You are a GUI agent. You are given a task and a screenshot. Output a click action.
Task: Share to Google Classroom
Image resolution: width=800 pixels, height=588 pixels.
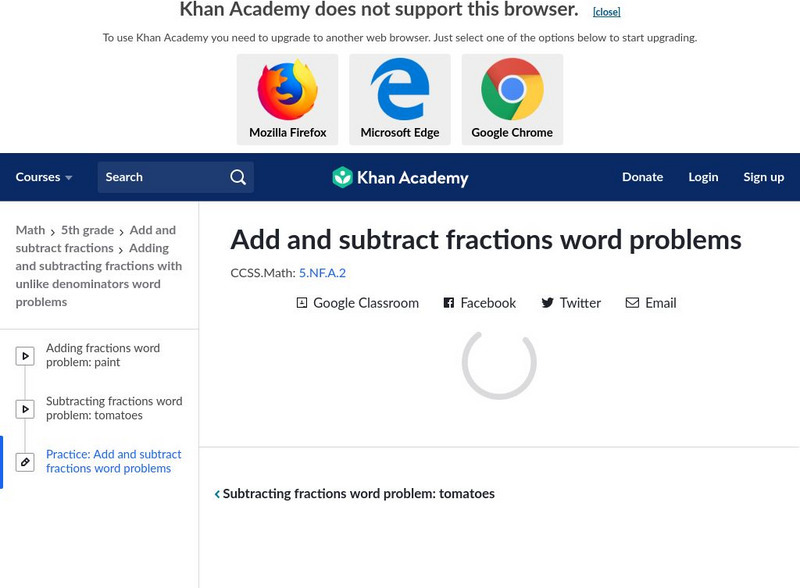click(x=357, y=303)
